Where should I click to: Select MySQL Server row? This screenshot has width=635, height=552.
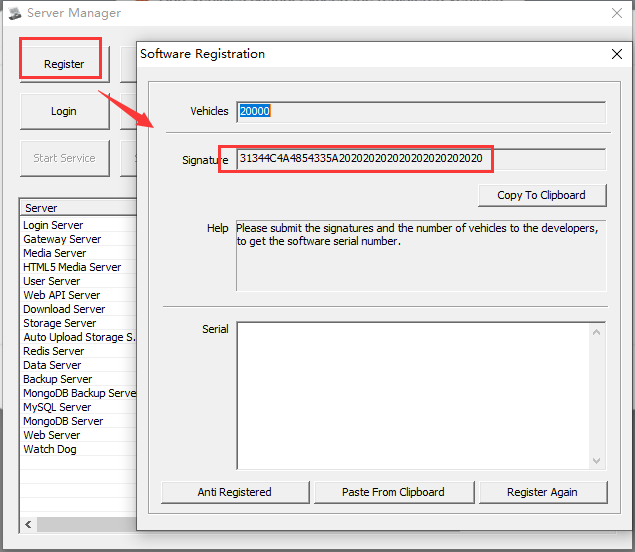[79, 407]
